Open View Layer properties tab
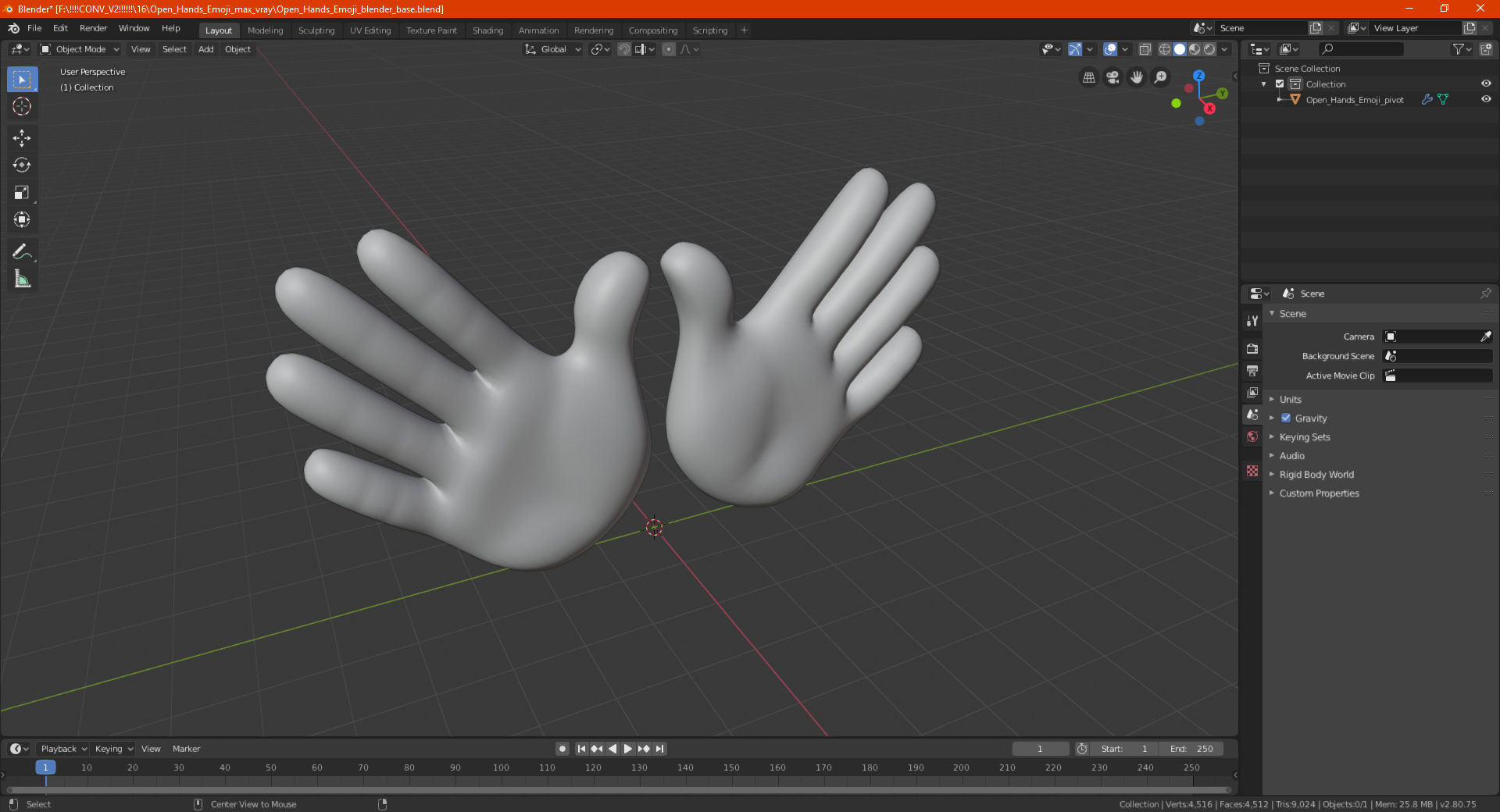Image resolution: width=1500 pixels, height=812 pixels. [1252, 392]
